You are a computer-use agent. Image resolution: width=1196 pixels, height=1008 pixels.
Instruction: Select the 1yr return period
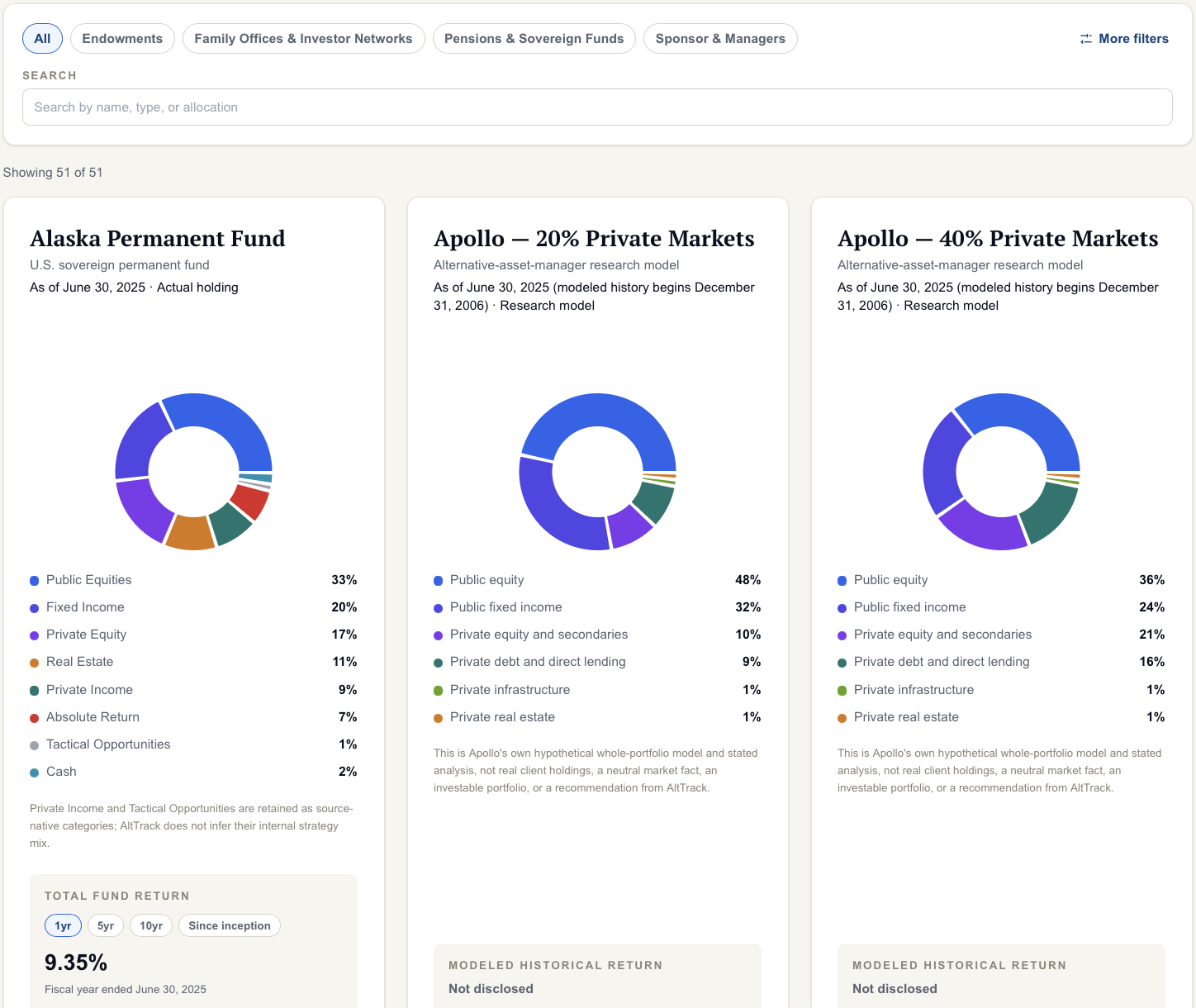(63, 925)
